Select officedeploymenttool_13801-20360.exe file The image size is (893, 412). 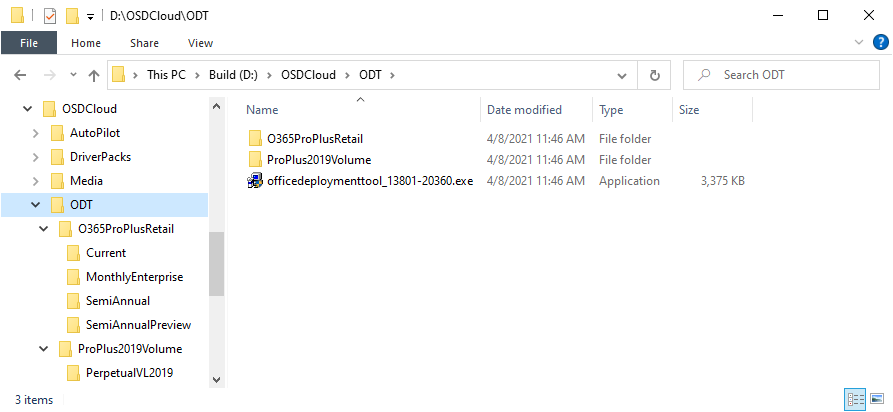point(370,181)
